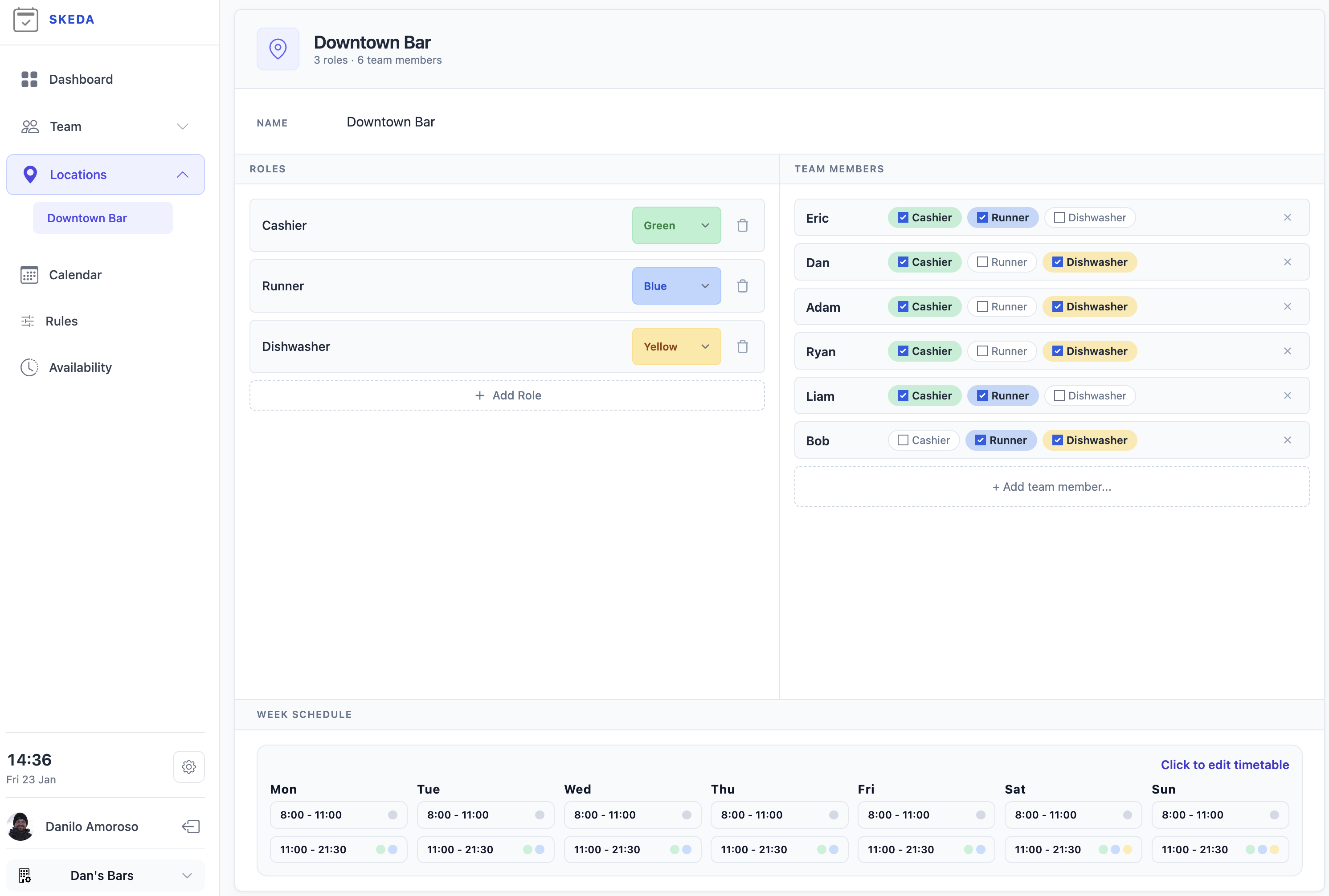Screen dimensions: 1329x896
Task: Click the Add Role button
Action: click(x=507, y=395)
